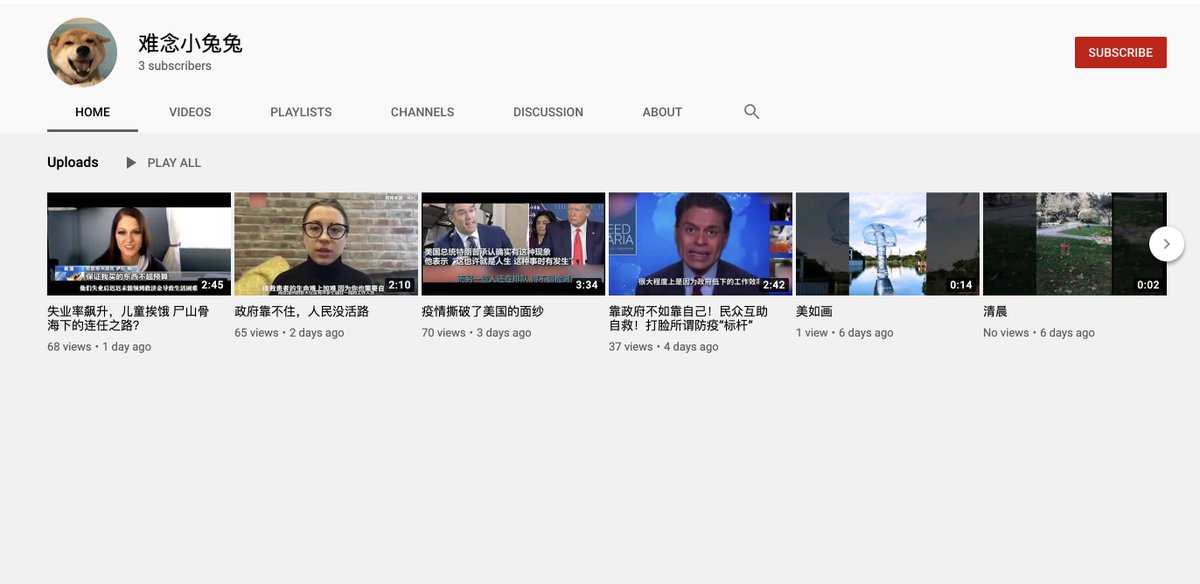Open the PLAYLISTS tab
The height and width of the screenshot is (584, 1200).
click(301, 112)
